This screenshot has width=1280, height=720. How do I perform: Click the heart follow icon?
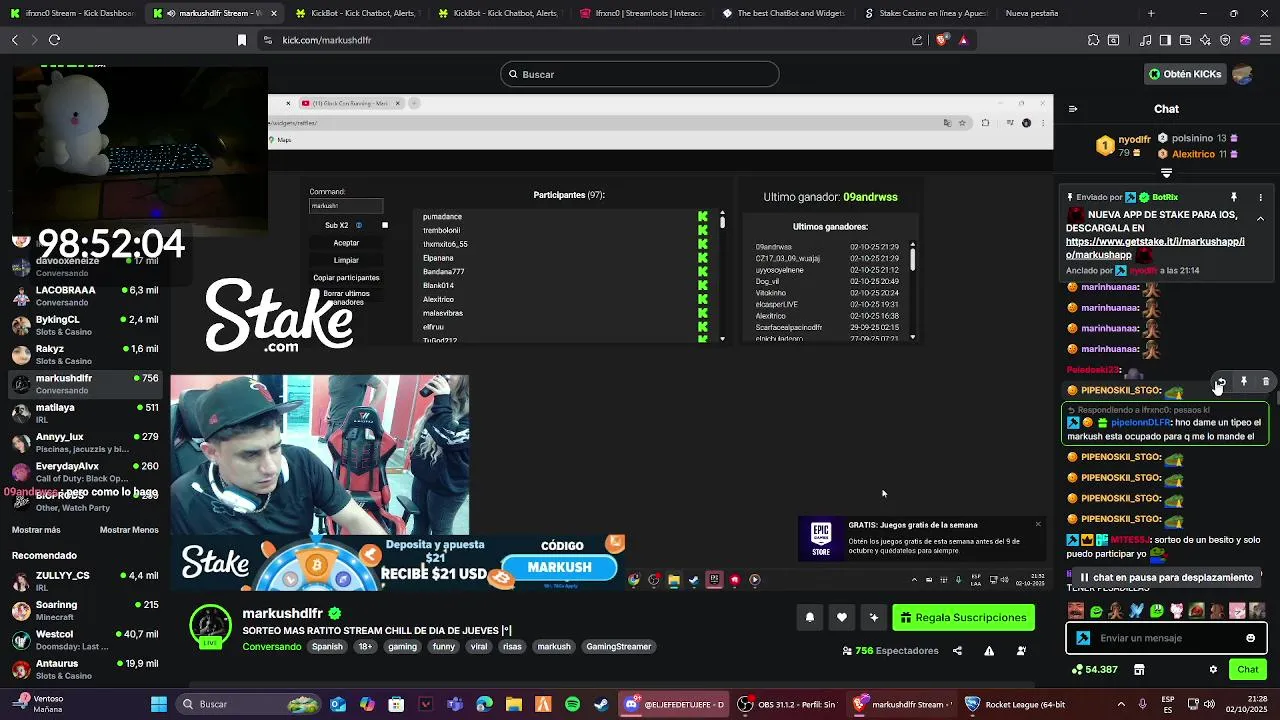point(842,618)
